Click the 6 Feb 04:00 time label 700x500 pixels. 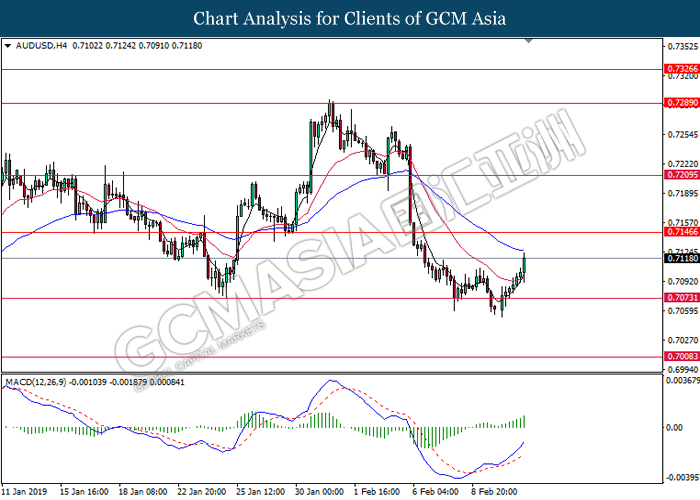(436, 492)
